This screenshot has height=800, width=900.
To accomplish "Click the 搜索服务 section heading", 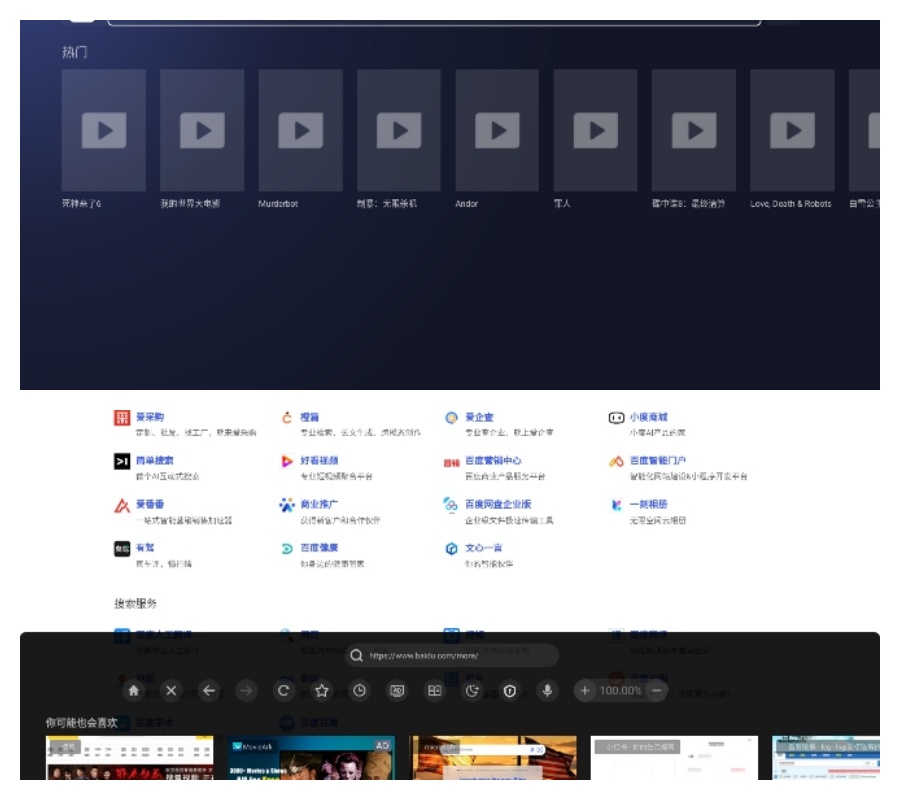I will [135, 603].
